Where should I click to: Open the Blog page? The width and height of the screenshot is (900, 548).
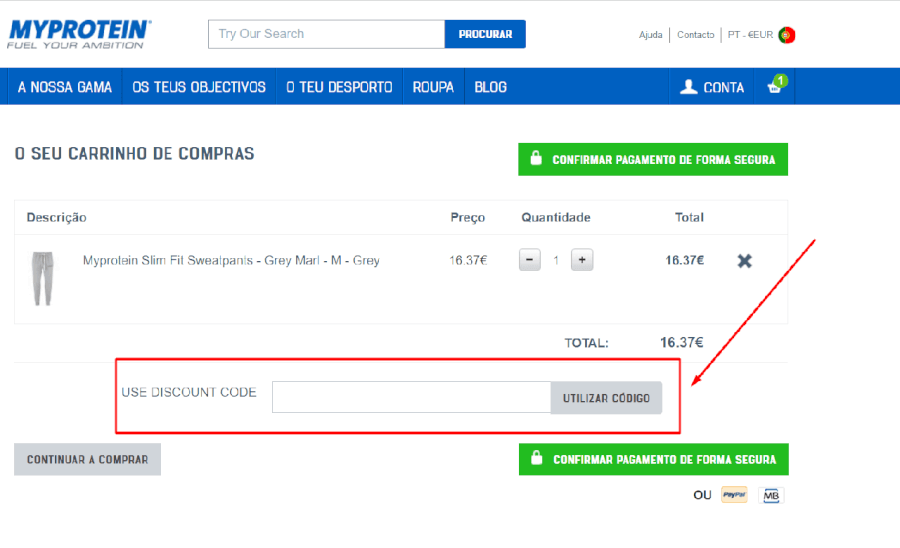pos(490,87)
